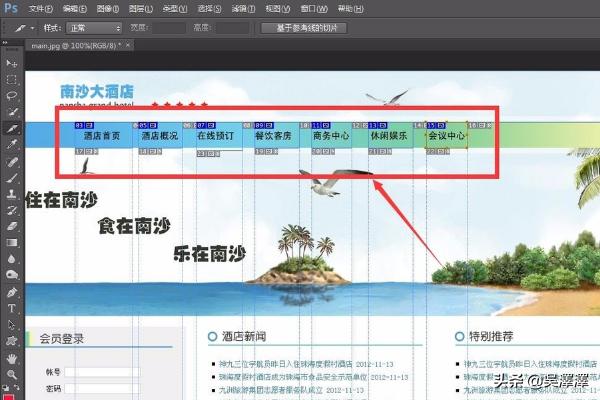Click the 基于参考线的切片 button

pos(308,28)
